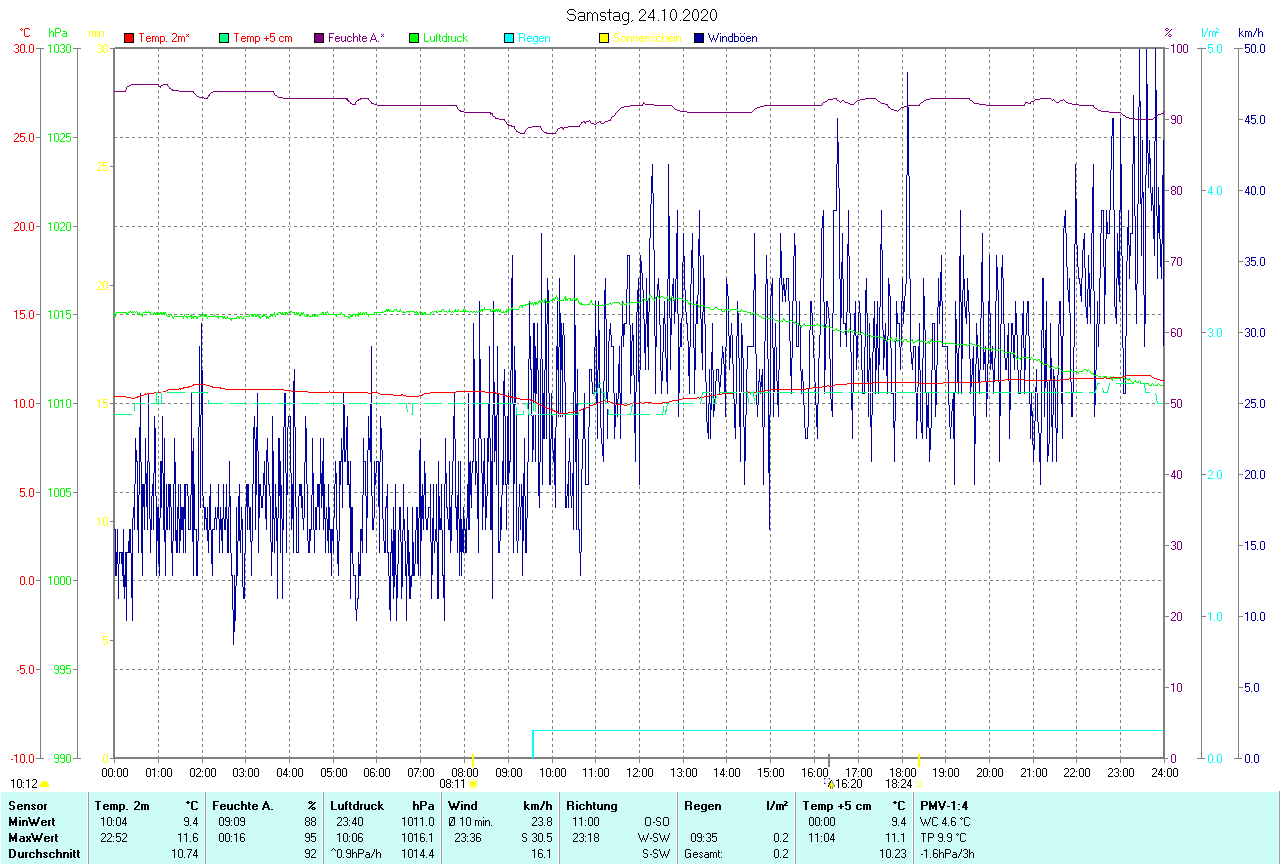This screenshot has height=864, width=1280.
Task: Click the 'PMV-1:4' header
Action: pos(944,806)
